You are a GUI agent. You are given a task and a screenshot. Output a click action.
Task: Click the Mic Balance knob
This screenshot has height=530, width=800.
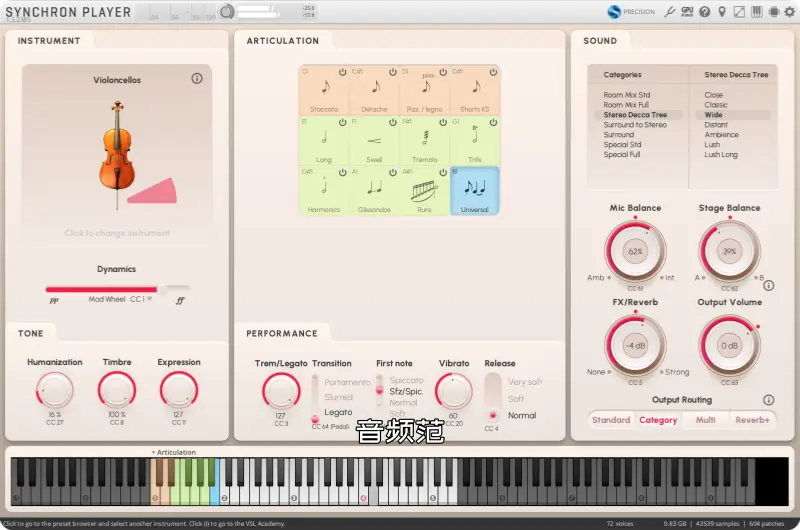635,251
